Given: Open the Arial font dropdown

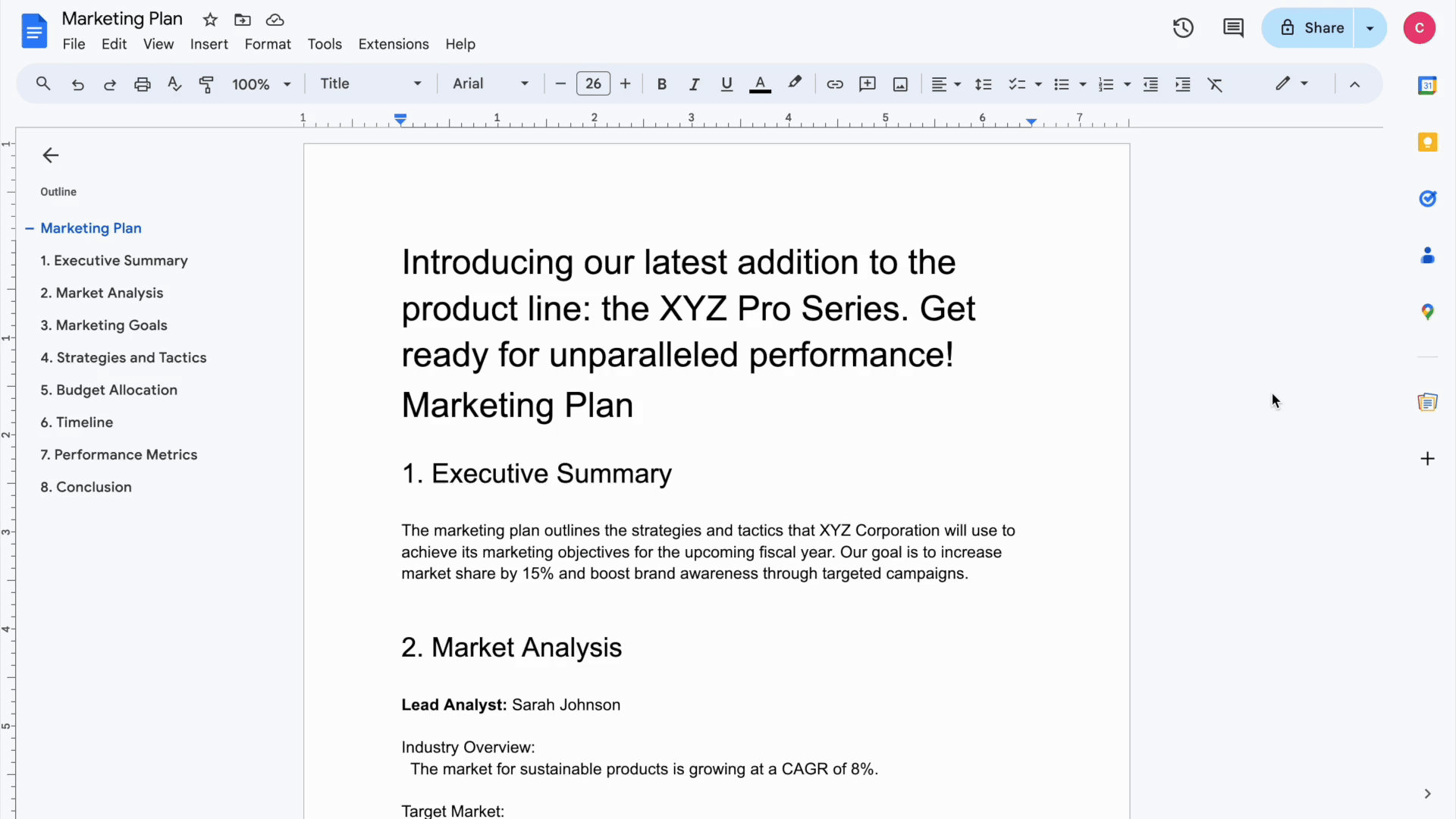Looking at the screenshot, I should coord(490,84).
